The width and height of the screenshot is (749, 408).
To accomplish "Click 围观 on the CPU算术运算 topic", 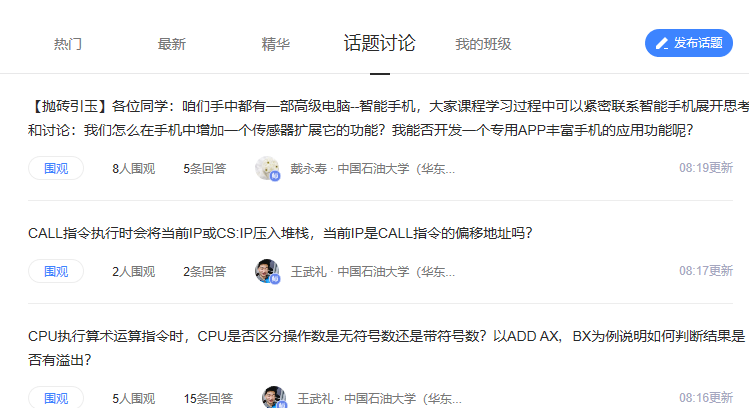I will click(56, 397).
